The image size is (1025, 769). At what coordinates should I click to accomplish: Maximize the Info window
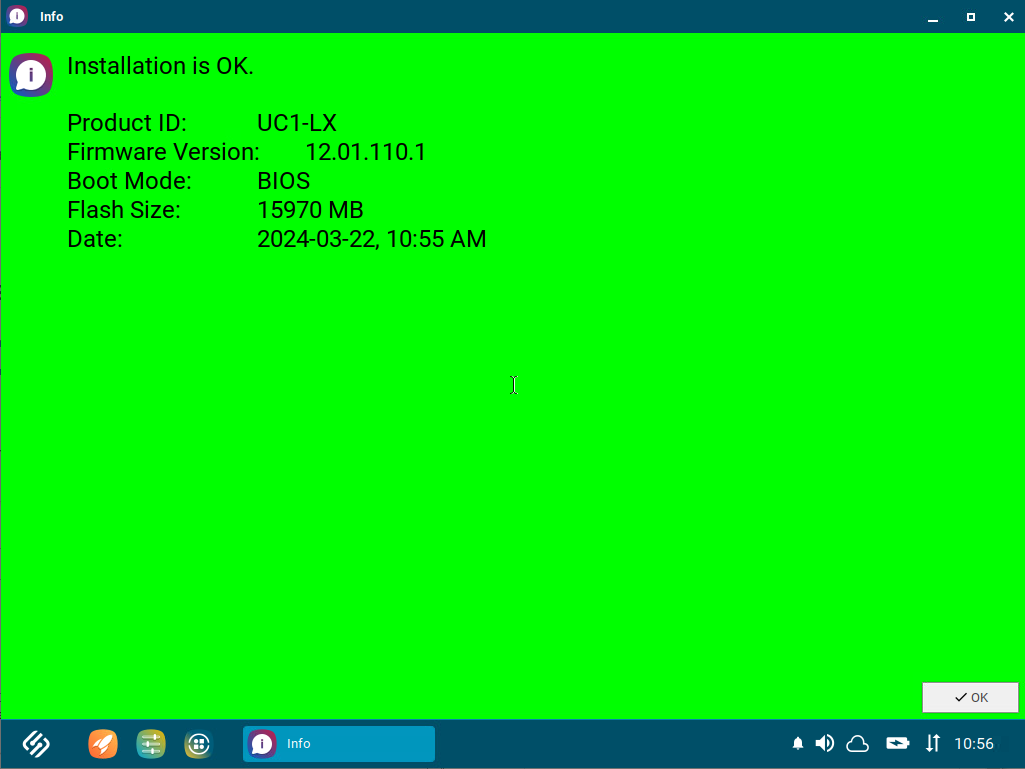[969, 16]
